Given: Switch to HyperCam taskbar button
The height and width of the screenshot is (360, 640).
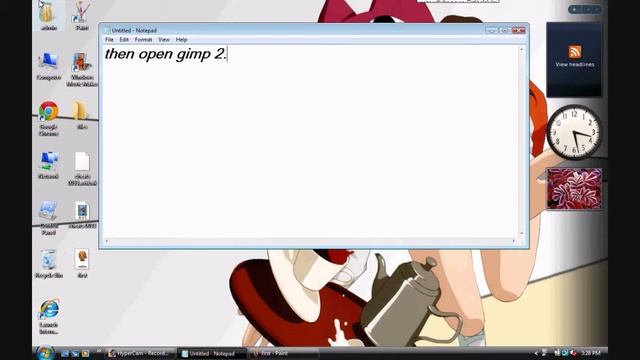Looking at the screenshot, I should pyautogui.click(x=140, y=353).
